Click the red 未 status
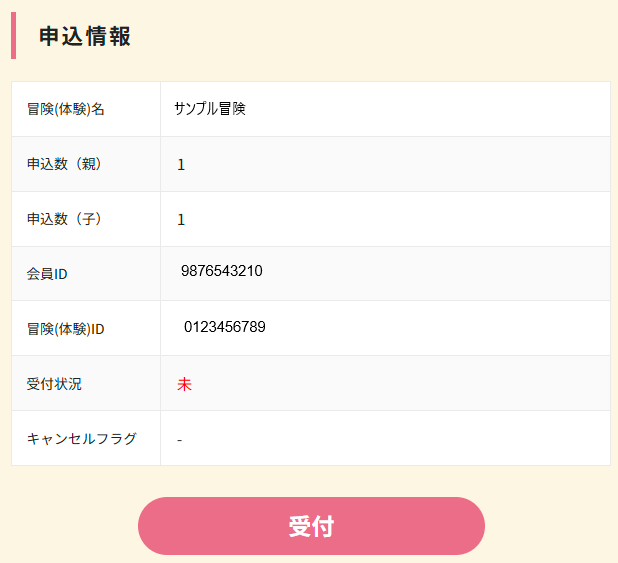This screenshot has height=563, width=618. [x=184, y=384]
